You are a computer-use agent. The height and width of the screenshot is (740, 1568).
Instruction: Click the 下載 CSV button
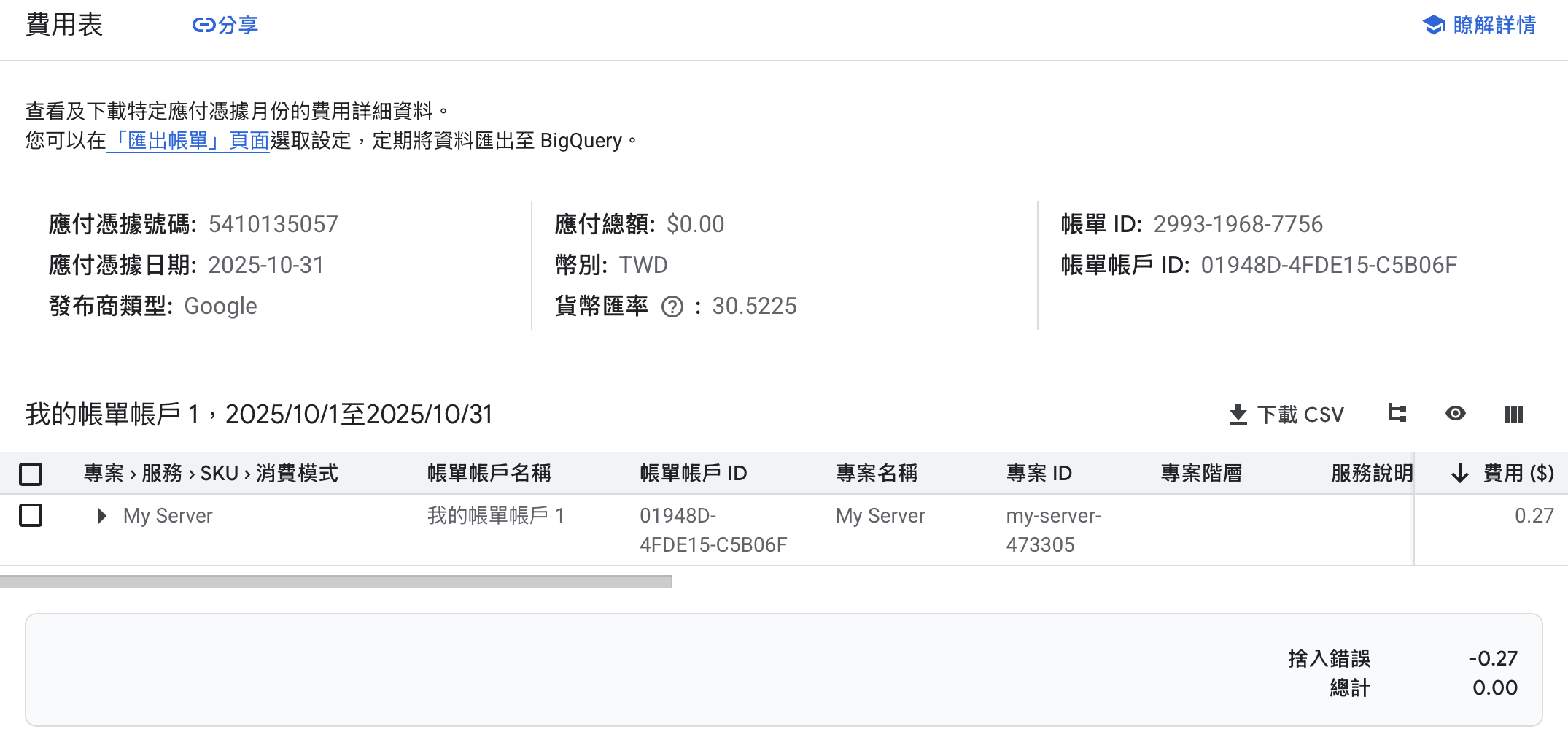click(x=1300, y=415)
